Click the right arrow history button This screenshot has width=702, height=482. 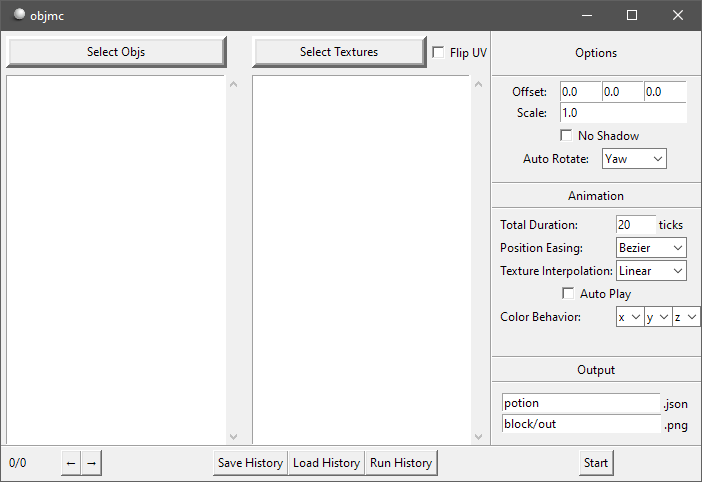(91, 463)
